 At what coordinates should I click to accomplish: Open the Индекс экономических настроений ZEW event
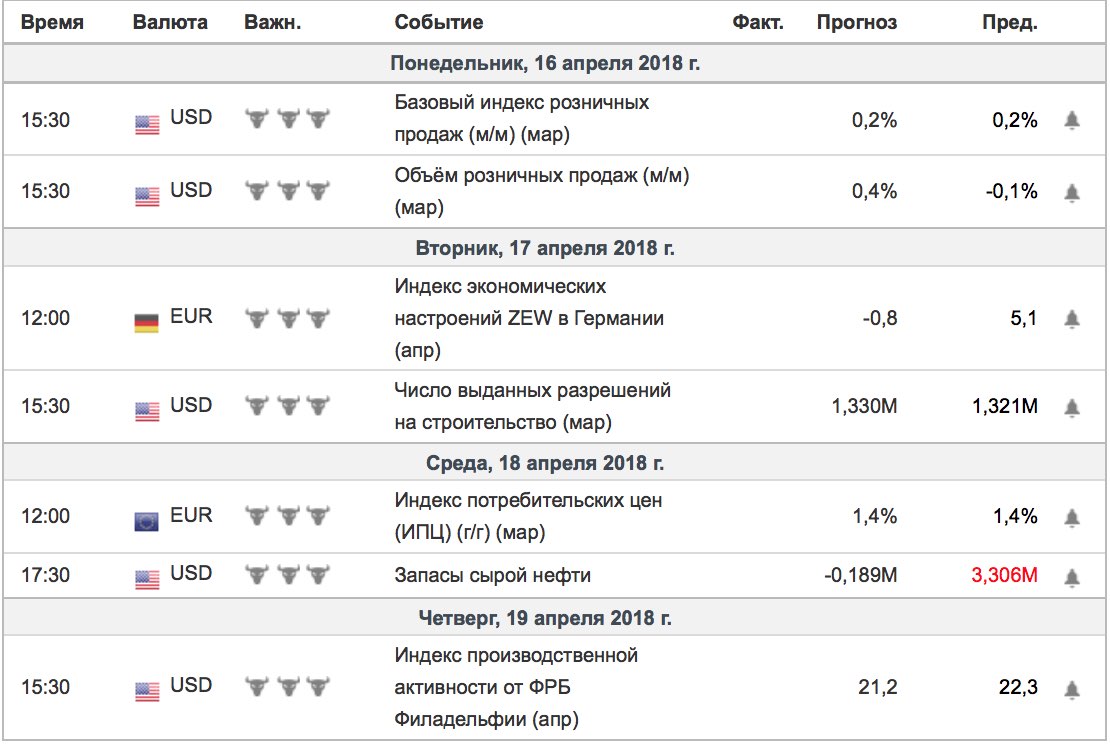529,319
